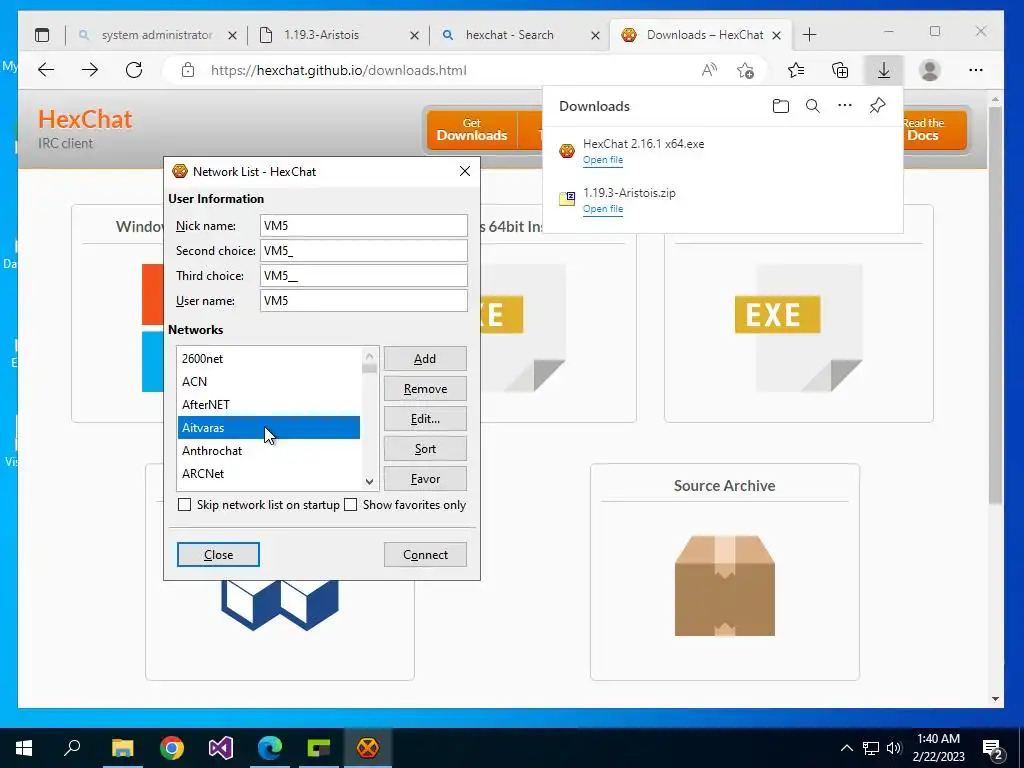Click the address bar URL
1024x768 pixels.
(338, 71)
